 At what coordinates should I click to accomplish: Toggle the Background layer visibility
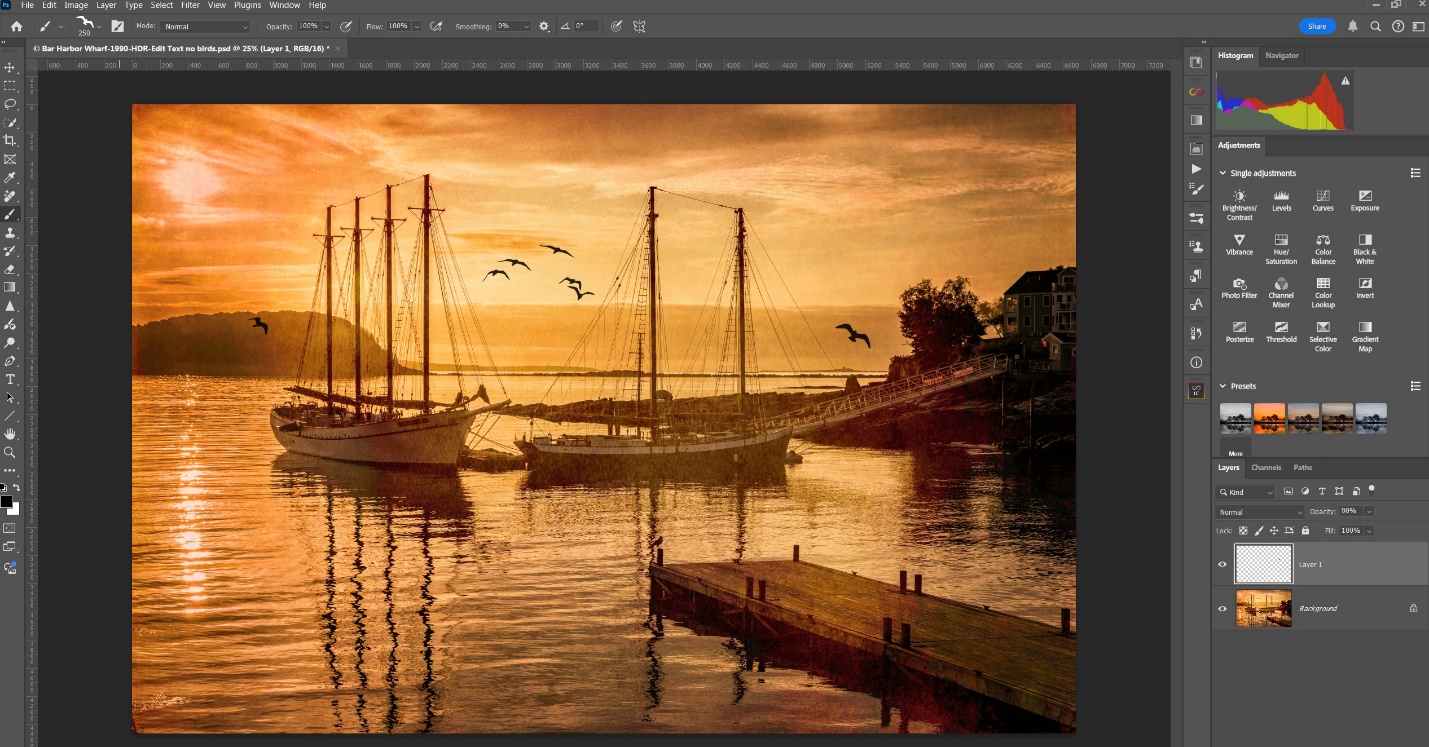1222,608
